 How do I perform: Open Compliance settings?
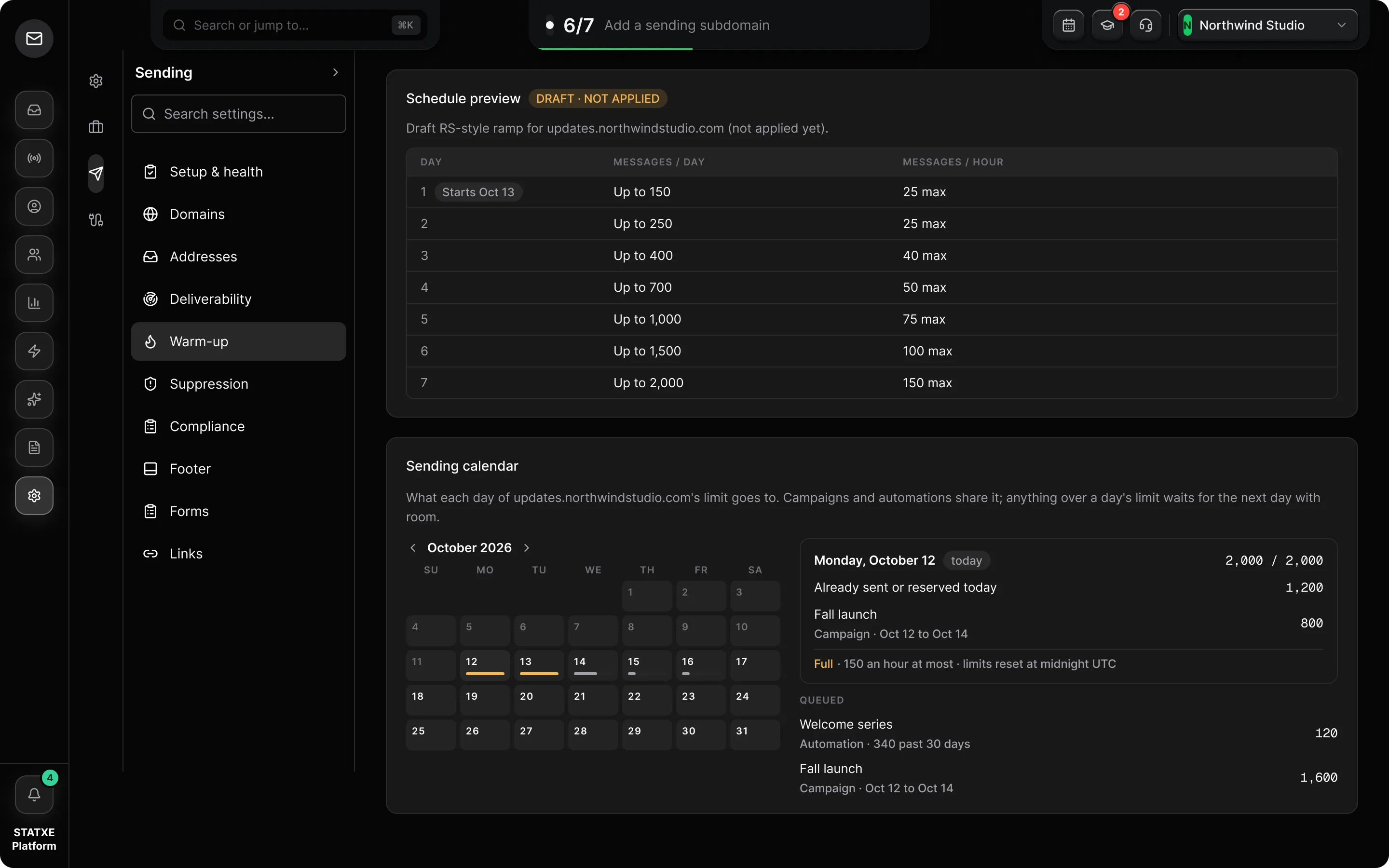[x=238, y=427]
